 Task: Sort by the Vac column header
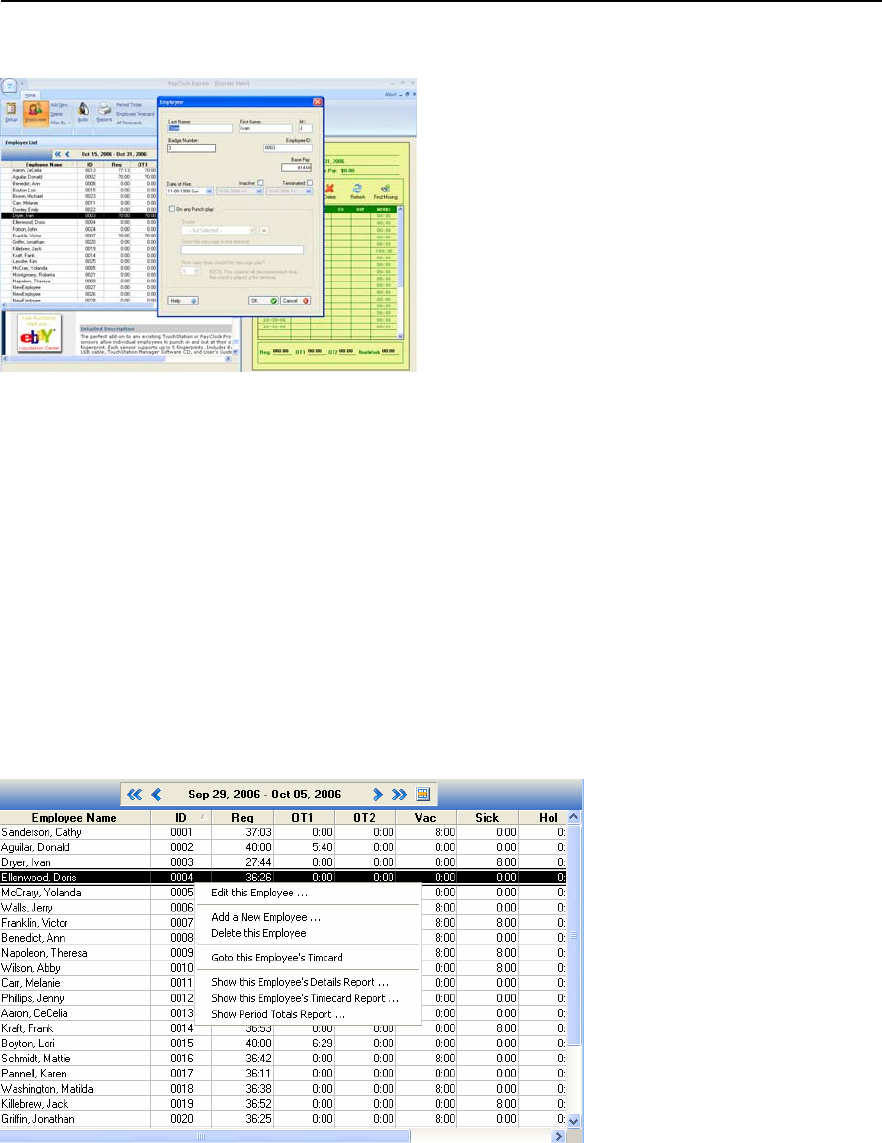(x=426, y=818)
